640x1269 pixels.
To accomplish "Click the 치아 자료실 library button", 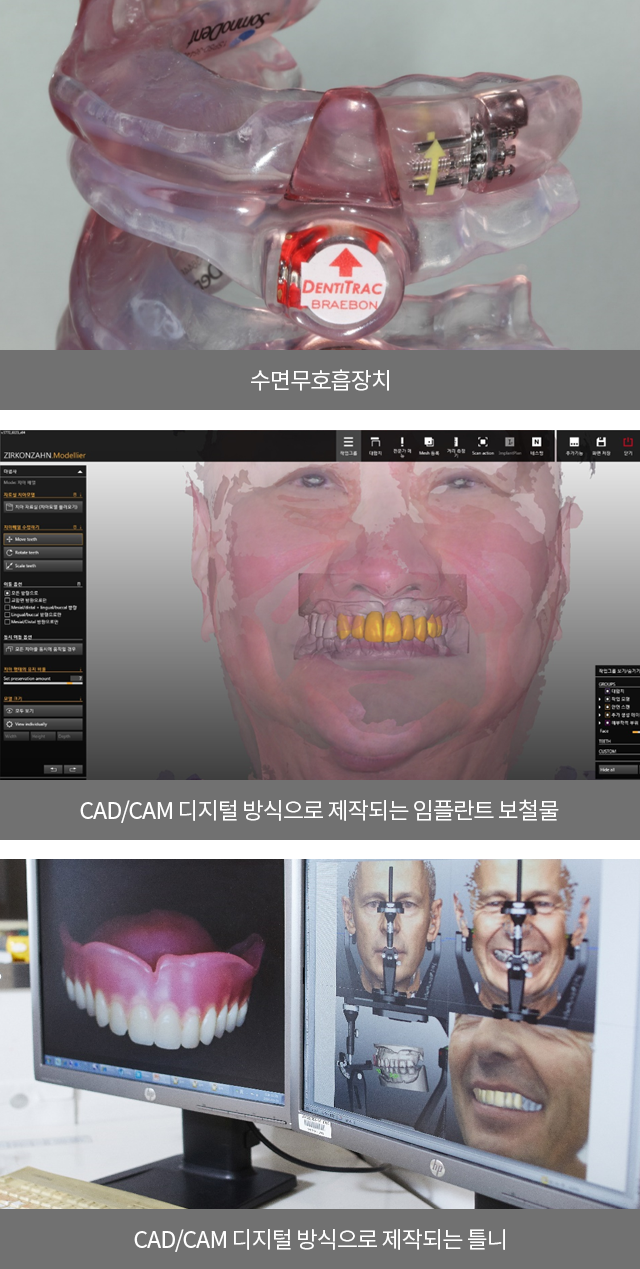I will (x=43, y=507).
